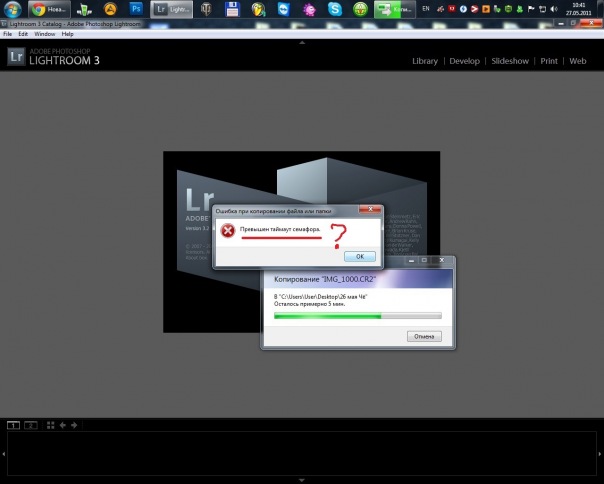Click the Bluetooth tray icon
The height and width of the screenshot is (484, 604).
tap(463, 9)
